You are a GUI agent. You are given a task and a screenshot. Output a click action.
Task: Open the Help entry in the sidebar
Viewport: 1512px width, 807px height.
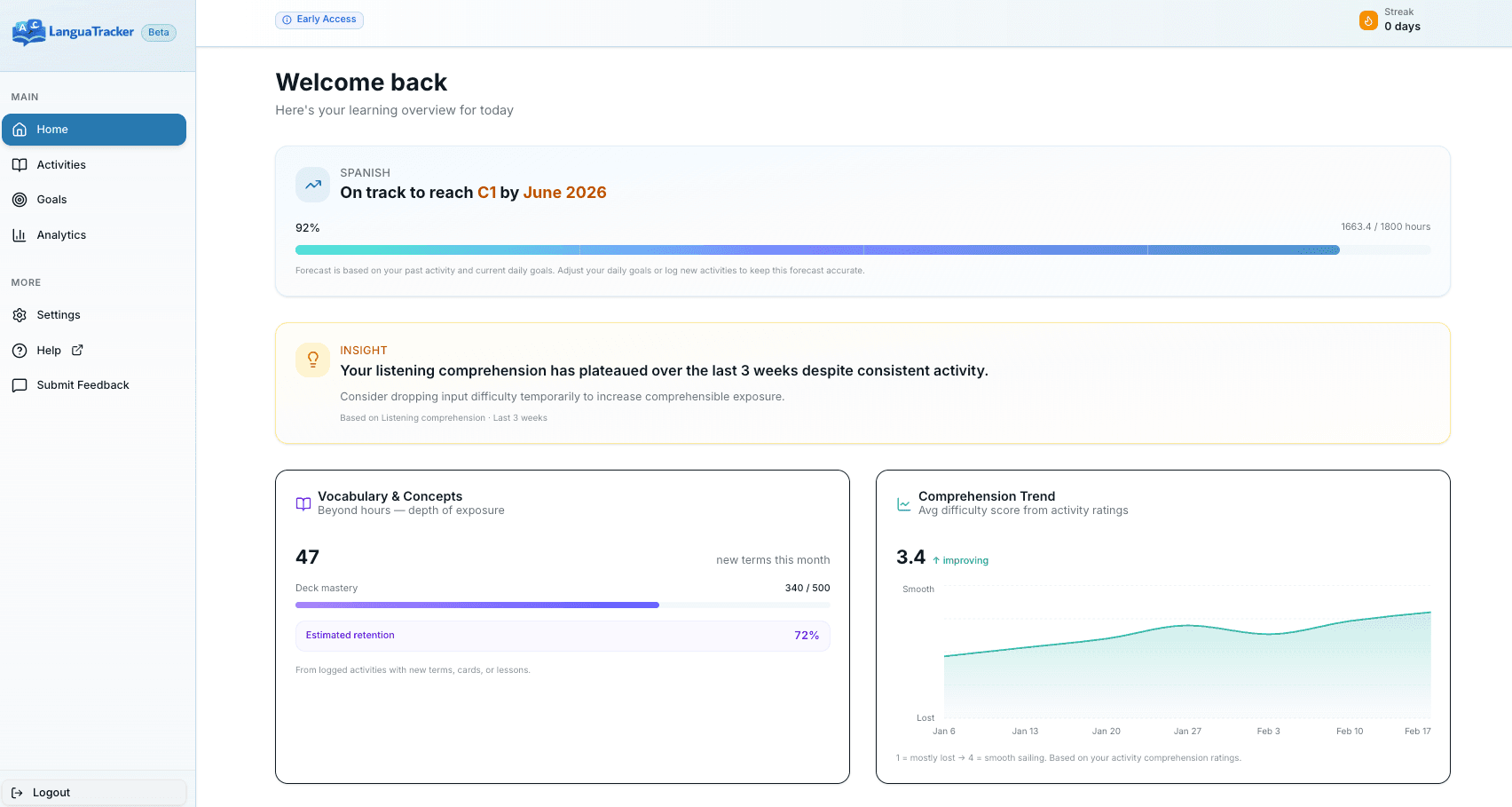(48, 350)
